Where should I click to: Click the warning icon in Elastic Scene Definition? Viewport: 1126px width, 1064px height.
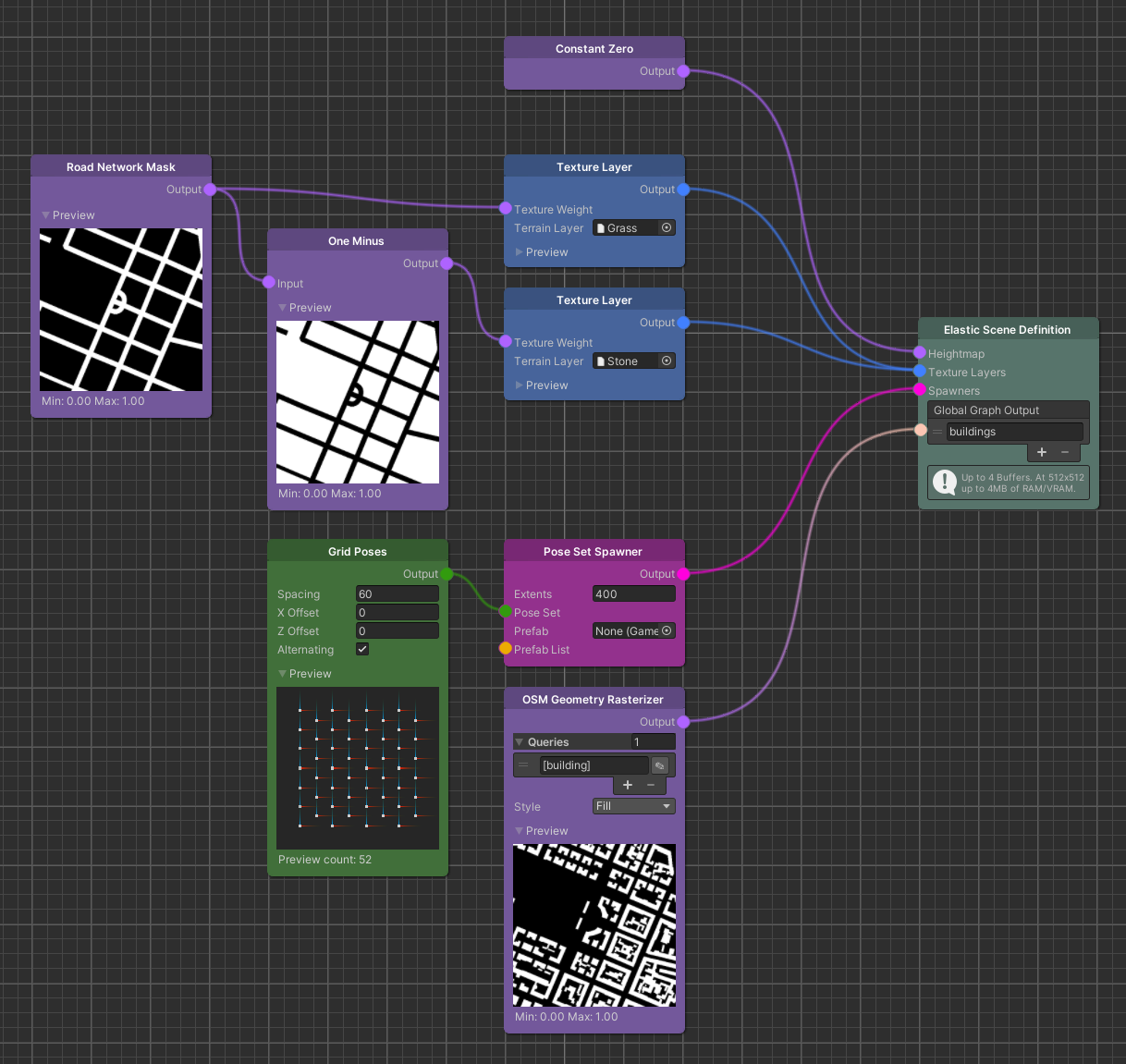(944, 482)
